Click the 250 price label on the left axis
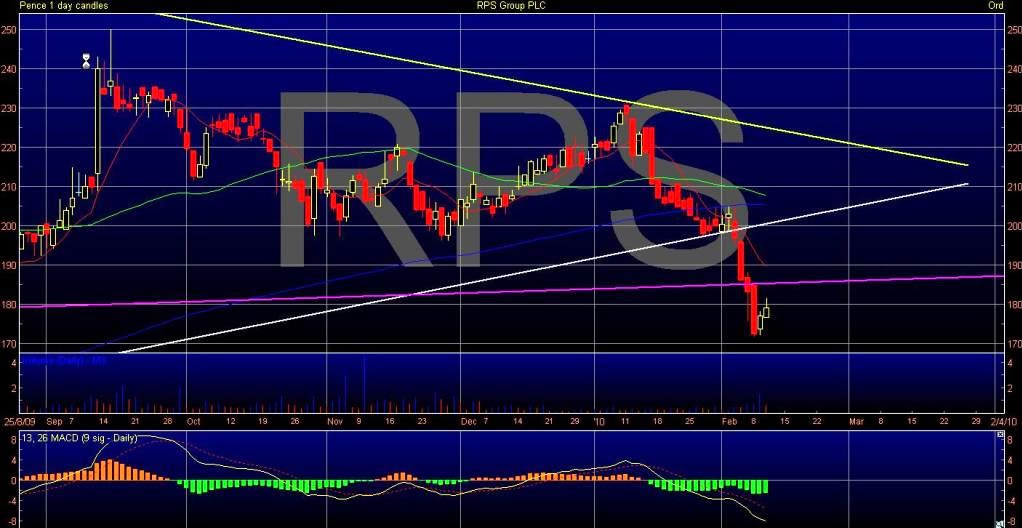The image size is (1022, 528). coord(8,30)
